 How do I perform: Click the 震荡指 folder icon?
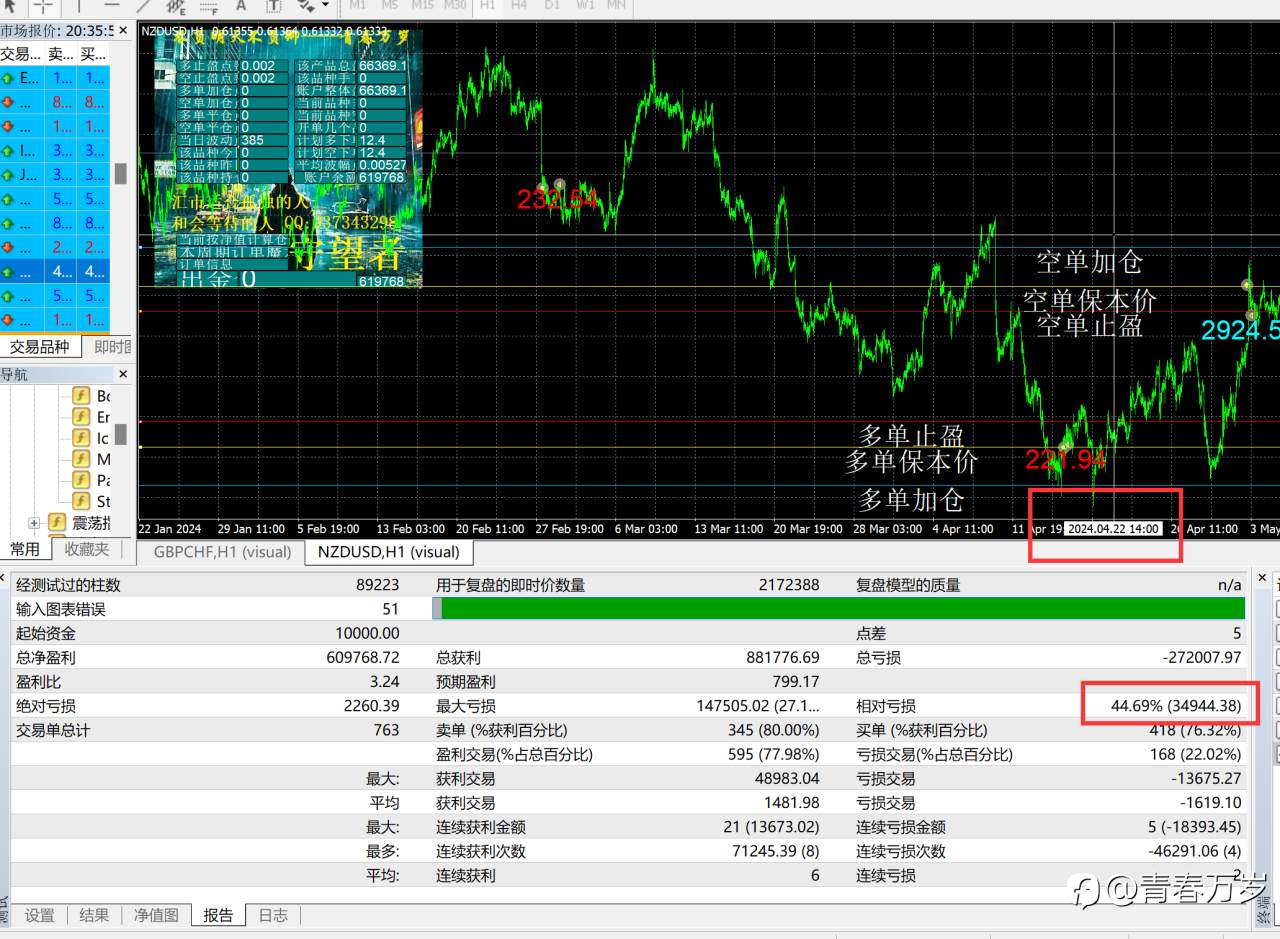56,522
